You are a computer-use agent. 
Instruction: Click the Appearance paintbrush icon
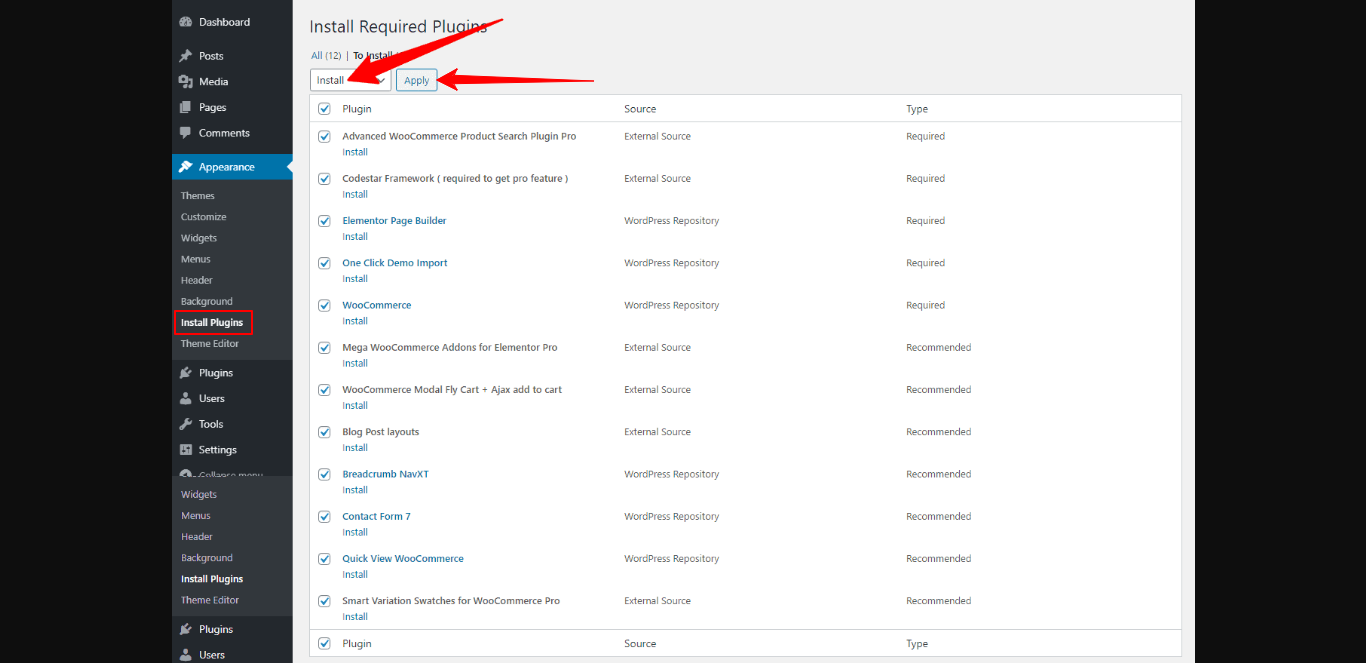185,167
